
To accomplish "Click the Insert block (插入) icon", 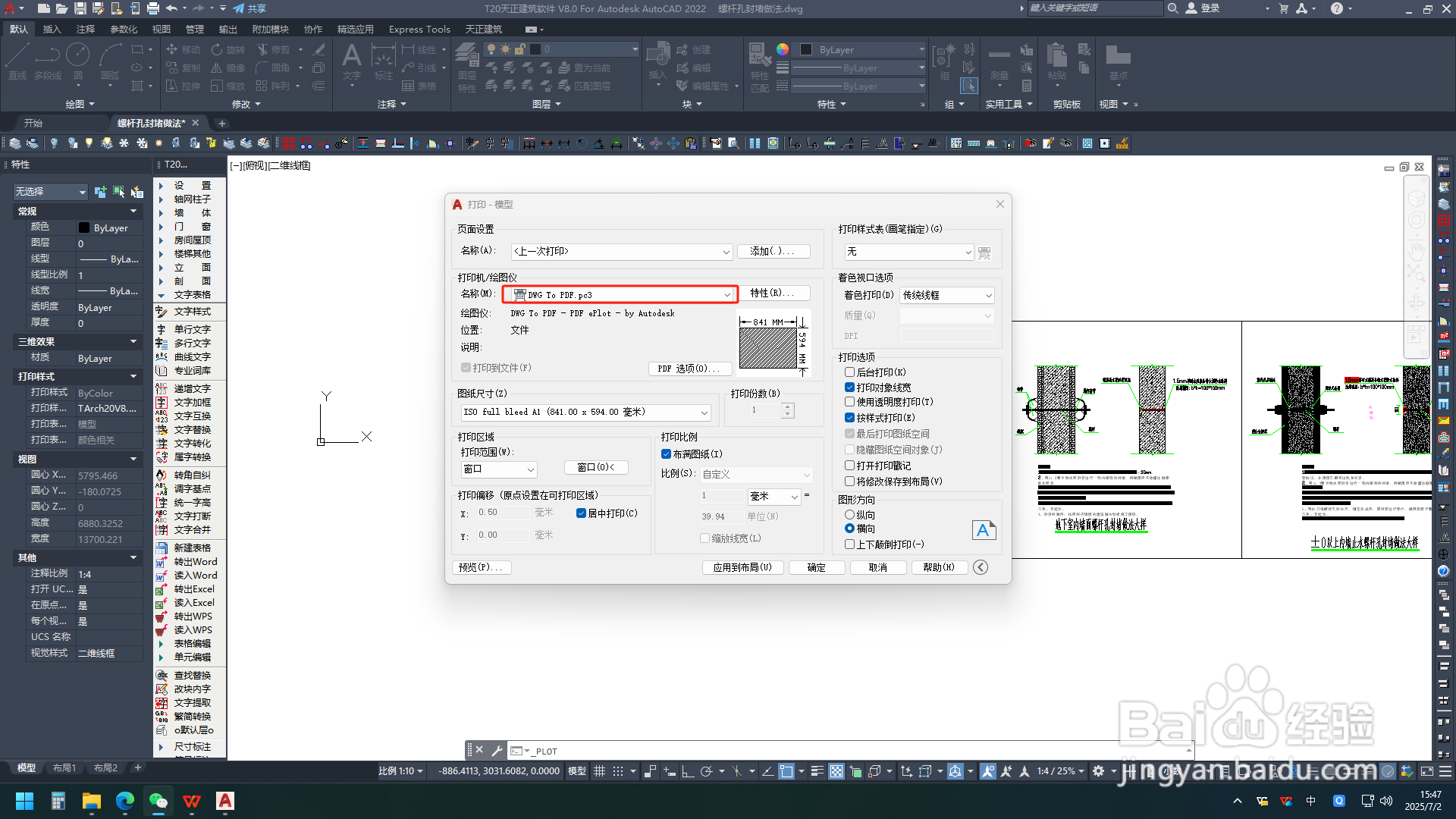I will coord(657,61).
